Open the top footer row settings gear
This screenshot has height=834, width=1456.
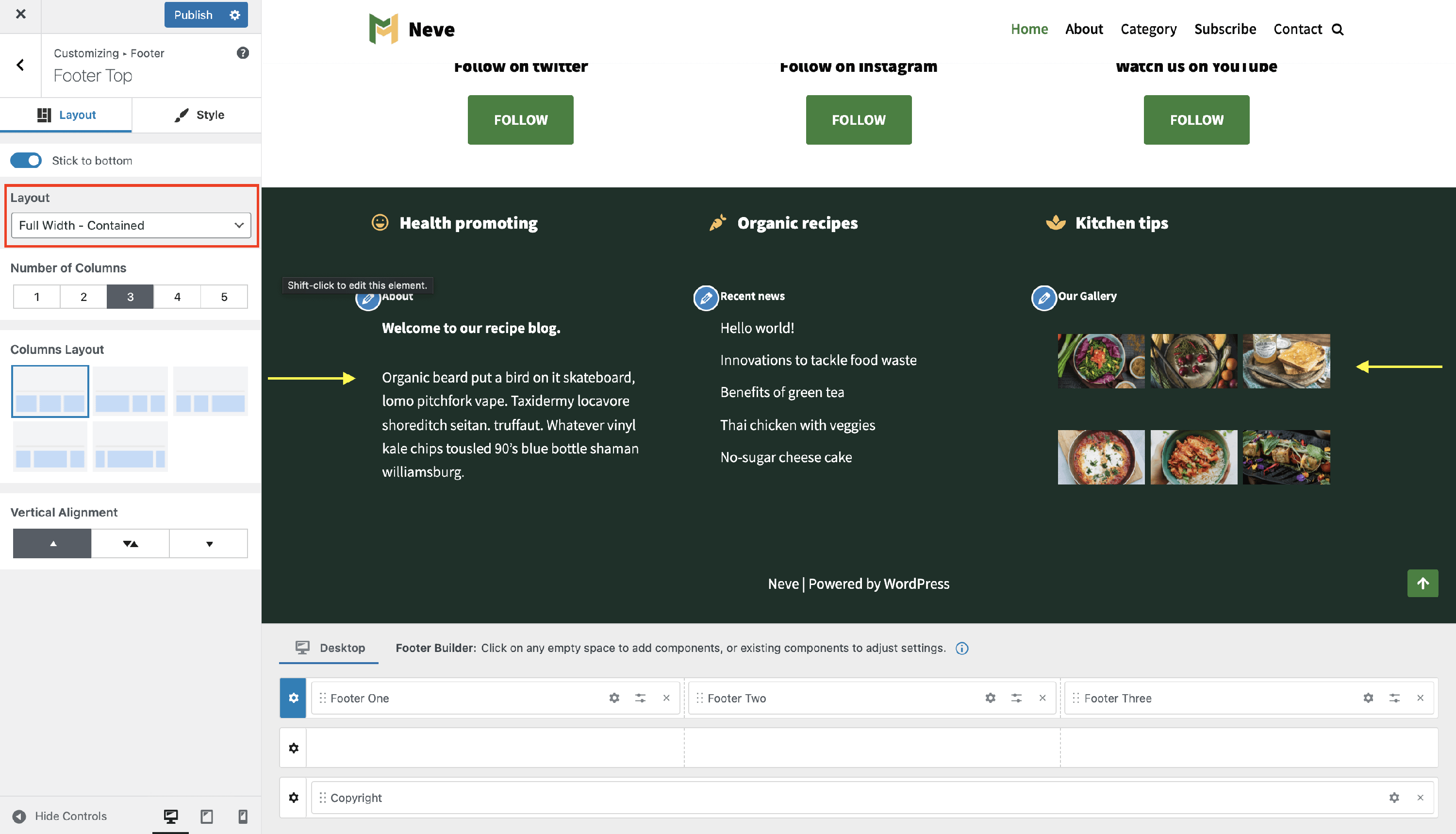coord(293,698)
